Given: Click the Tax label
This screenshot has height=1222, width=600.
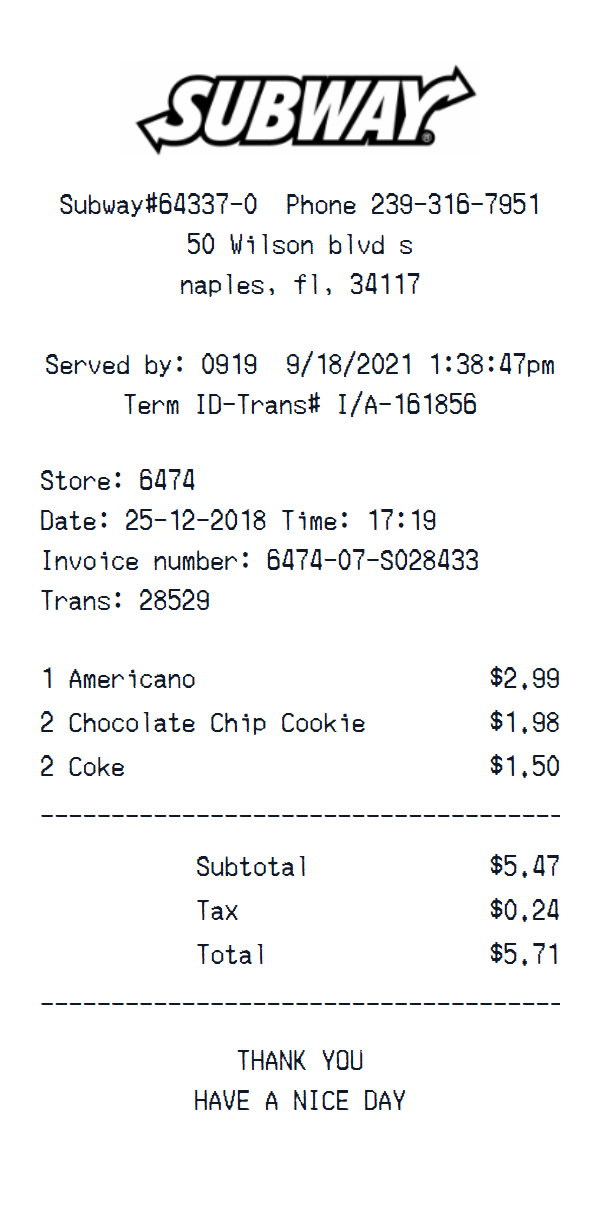Looking at the screenshot, I should [x=217, y=911].
